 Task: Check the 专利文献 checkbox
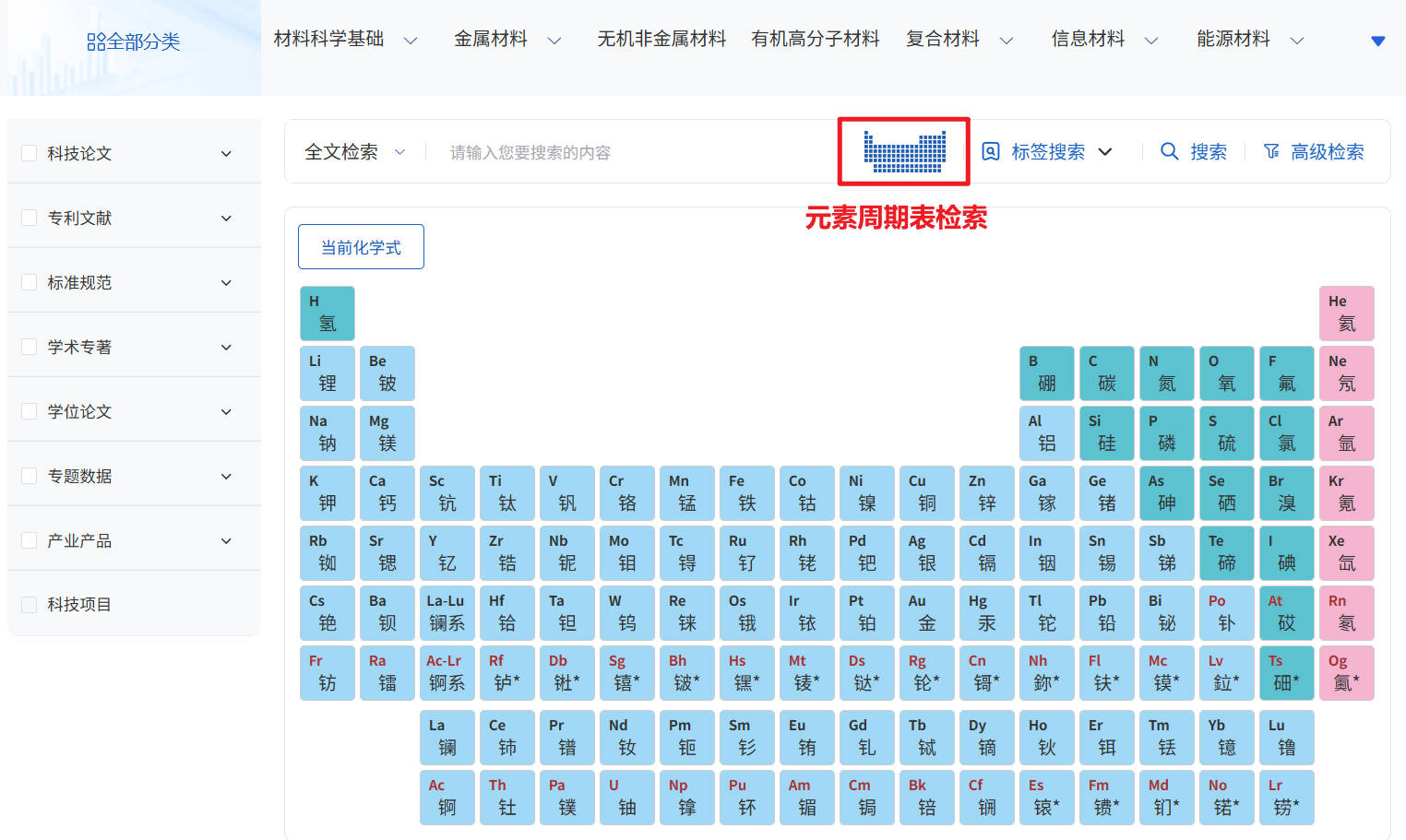click(x=29, y=218)
